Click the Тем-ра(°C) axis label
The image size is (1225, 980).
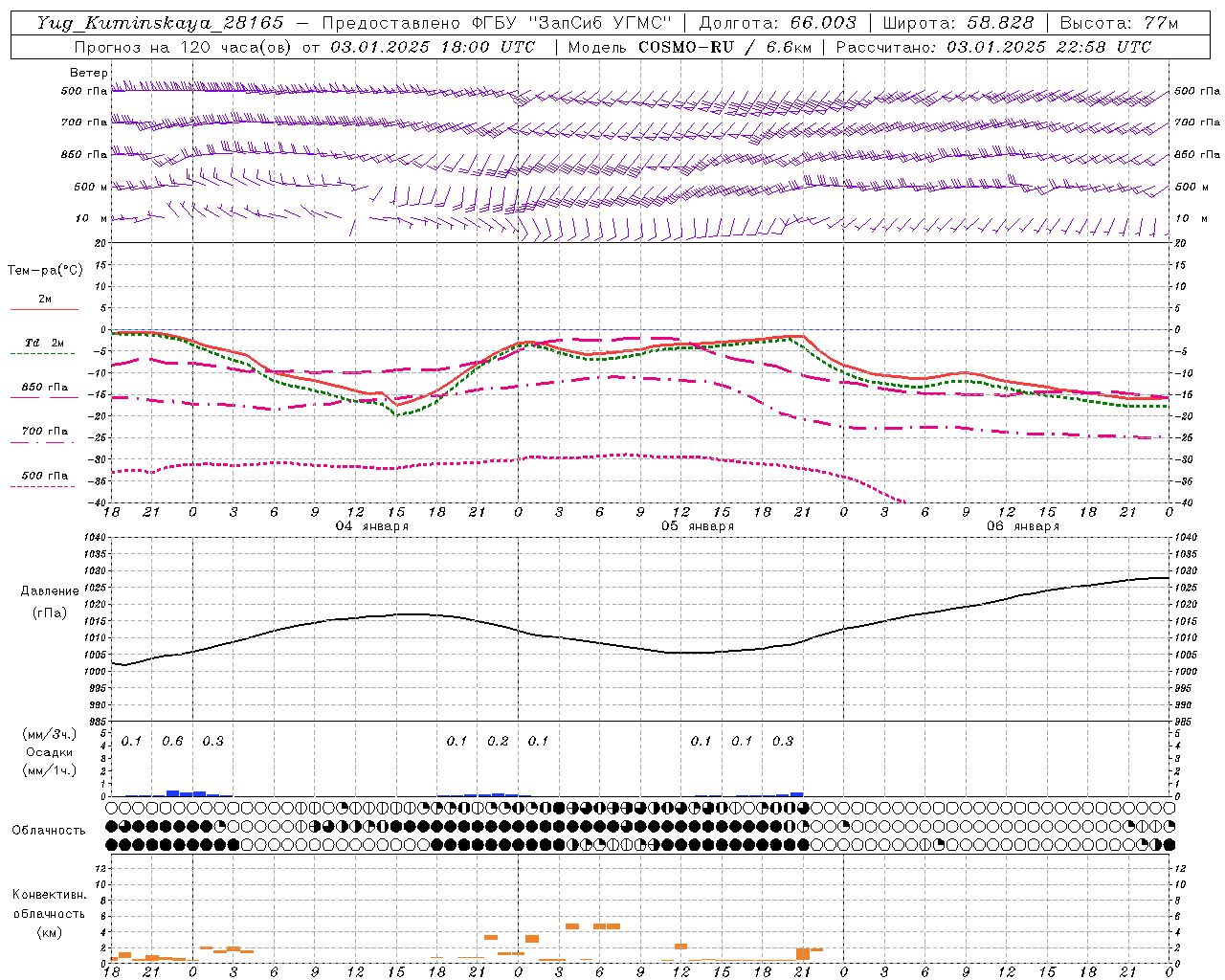(45, 271)
